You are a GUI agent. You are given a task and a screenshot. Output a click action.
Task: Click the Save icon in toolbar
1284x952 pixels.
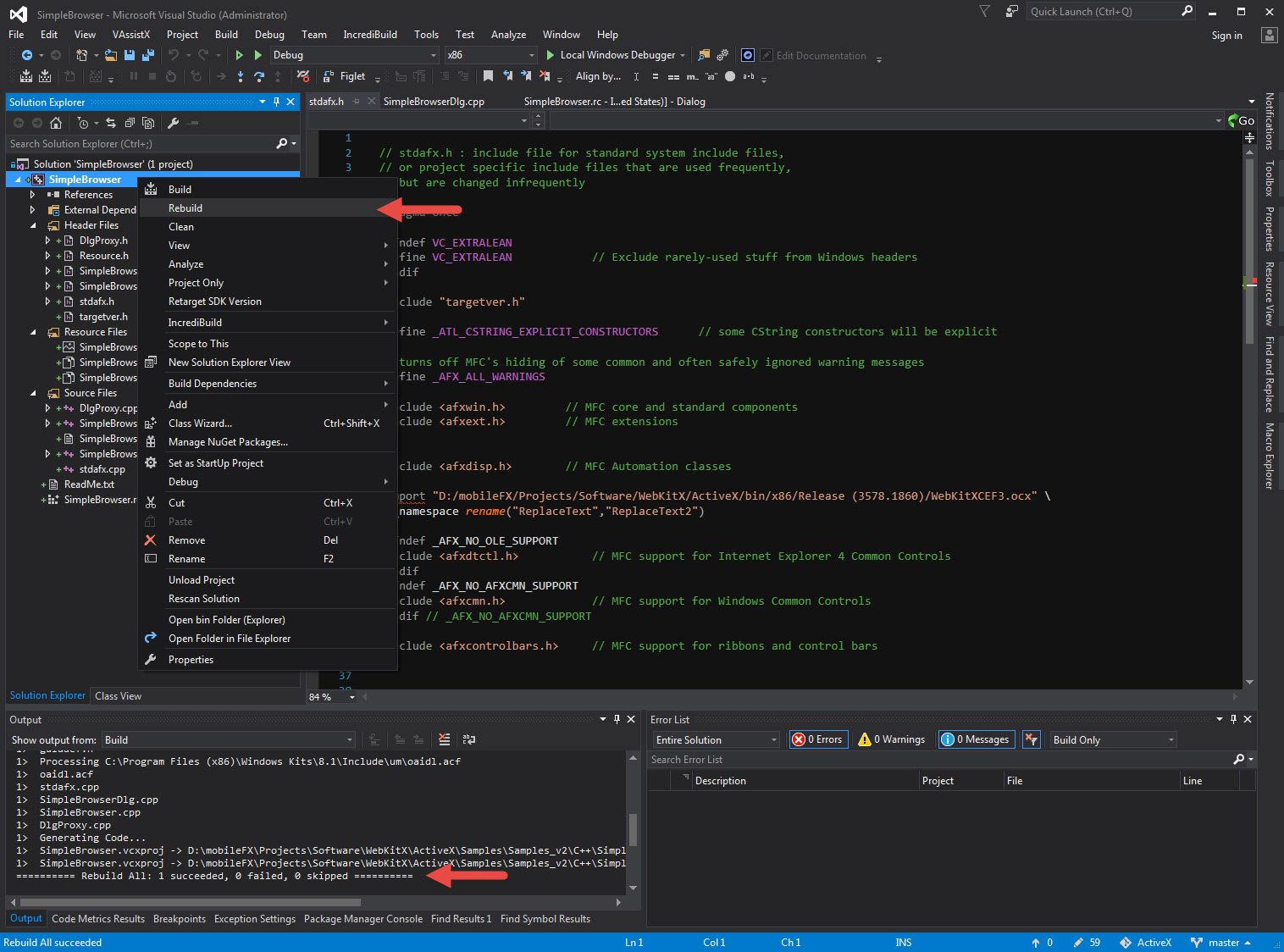coord(130,55)
